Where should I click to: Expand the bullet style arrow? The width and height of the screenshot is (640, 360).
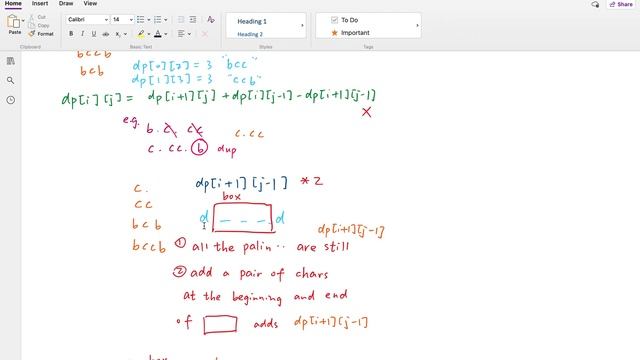click(149, 20)
